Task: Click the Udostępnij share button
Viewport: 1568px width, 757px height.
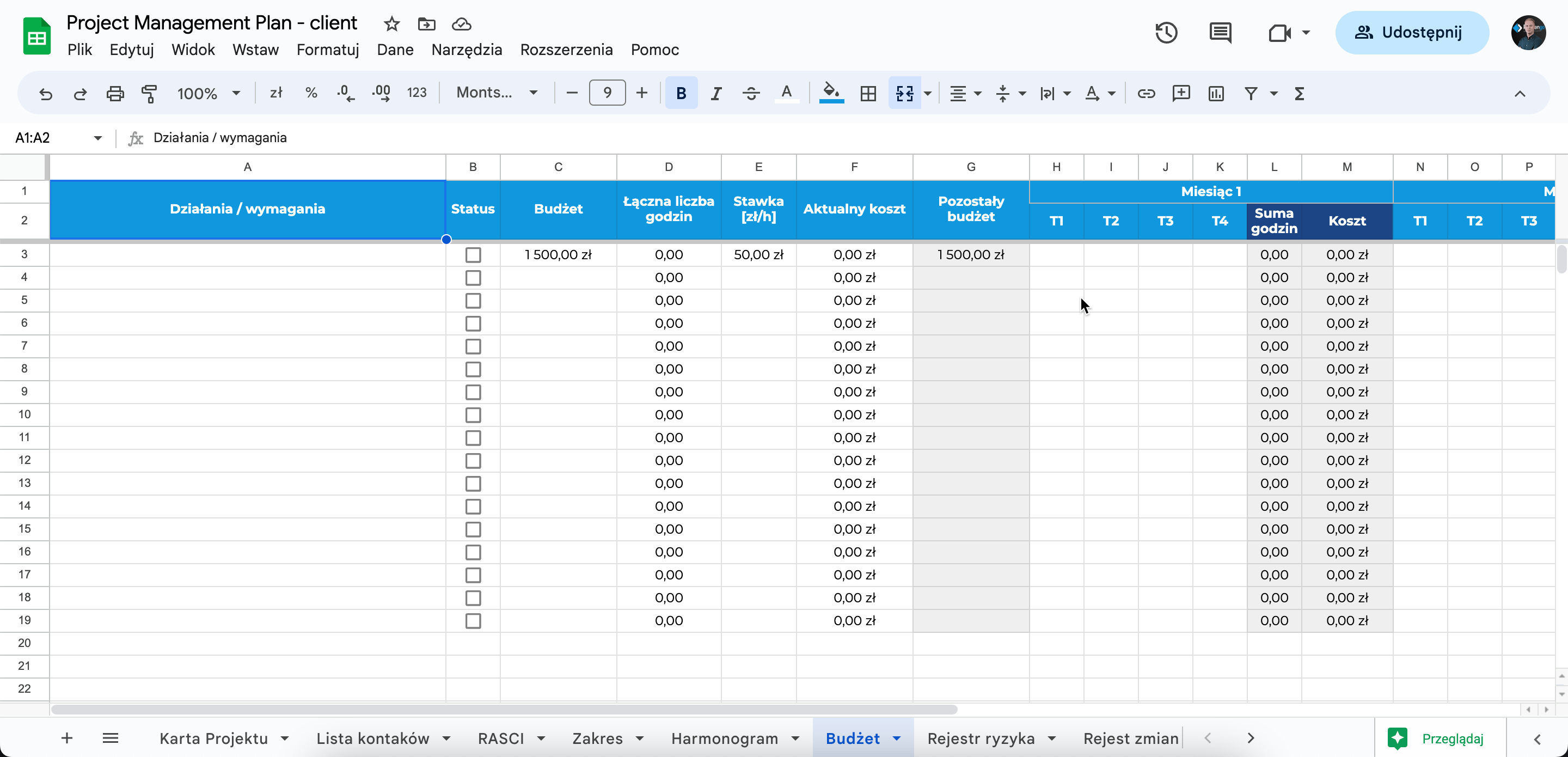Action: [x=1412, y=32]
